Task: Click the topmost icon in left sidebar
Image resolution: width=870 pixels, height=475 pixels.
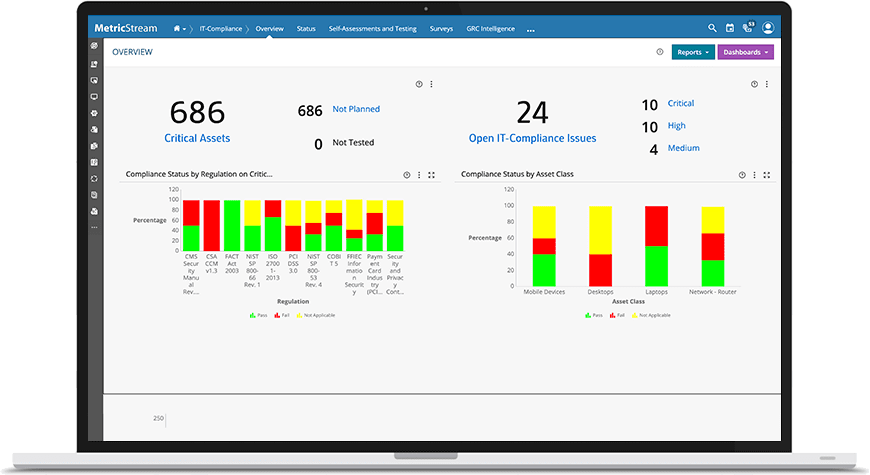Action: [x=94, y=46]
